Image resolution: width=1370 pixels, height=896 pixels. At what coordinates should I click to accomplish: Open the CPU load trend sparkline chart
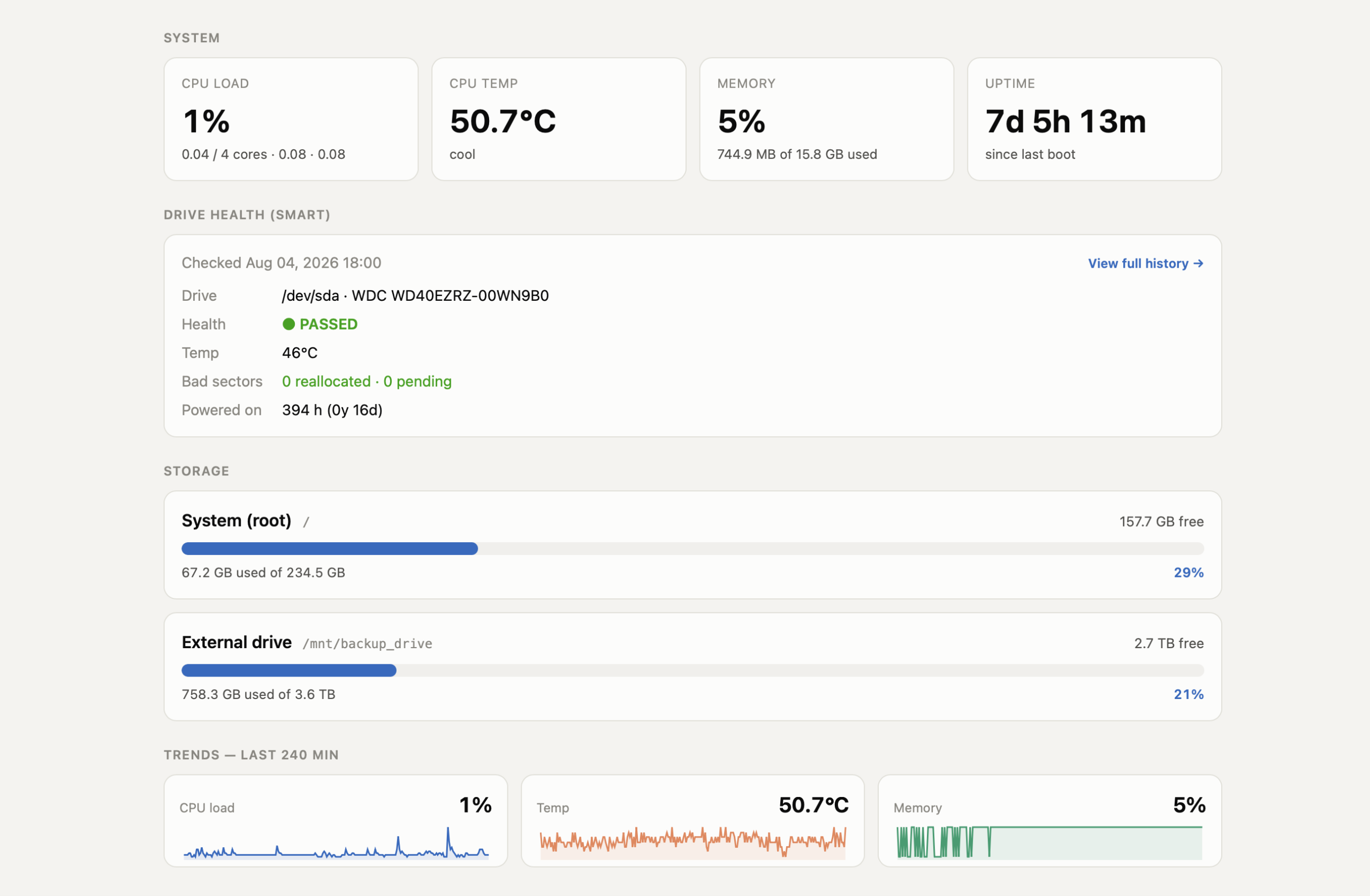[336, 843]
